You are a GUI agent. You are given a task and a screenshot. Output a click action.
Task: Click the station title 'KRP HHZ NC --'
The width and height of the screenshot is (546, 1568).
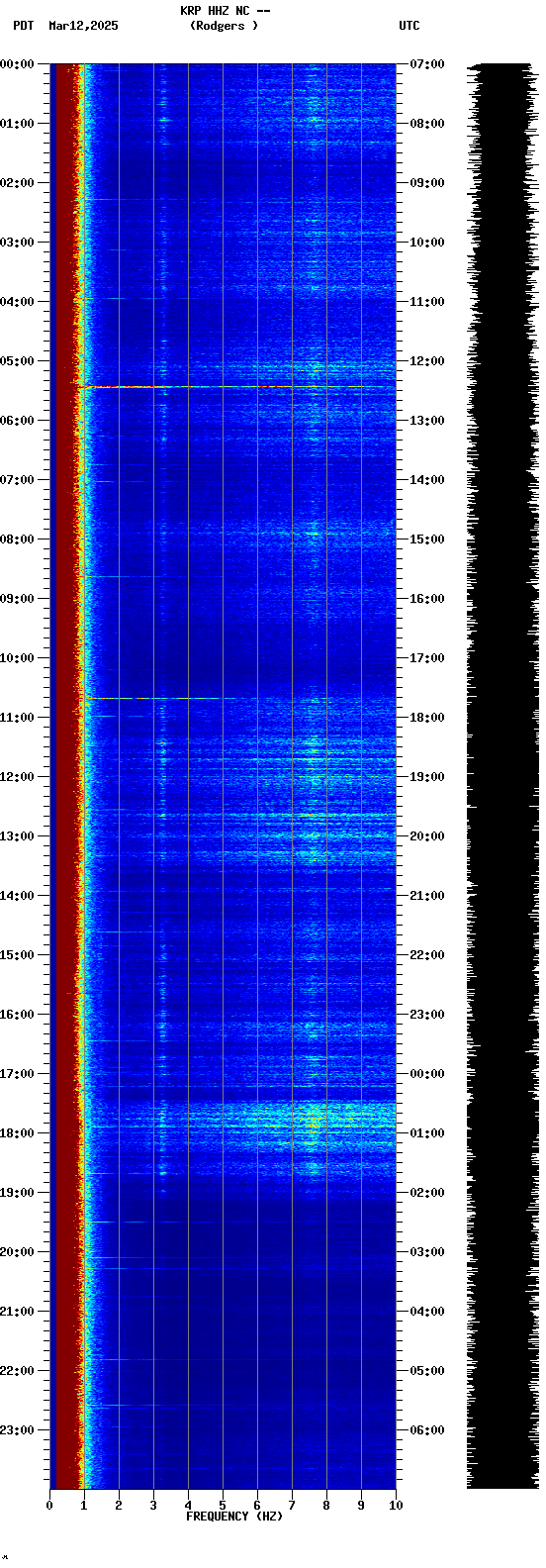click(x=225, y=11)
